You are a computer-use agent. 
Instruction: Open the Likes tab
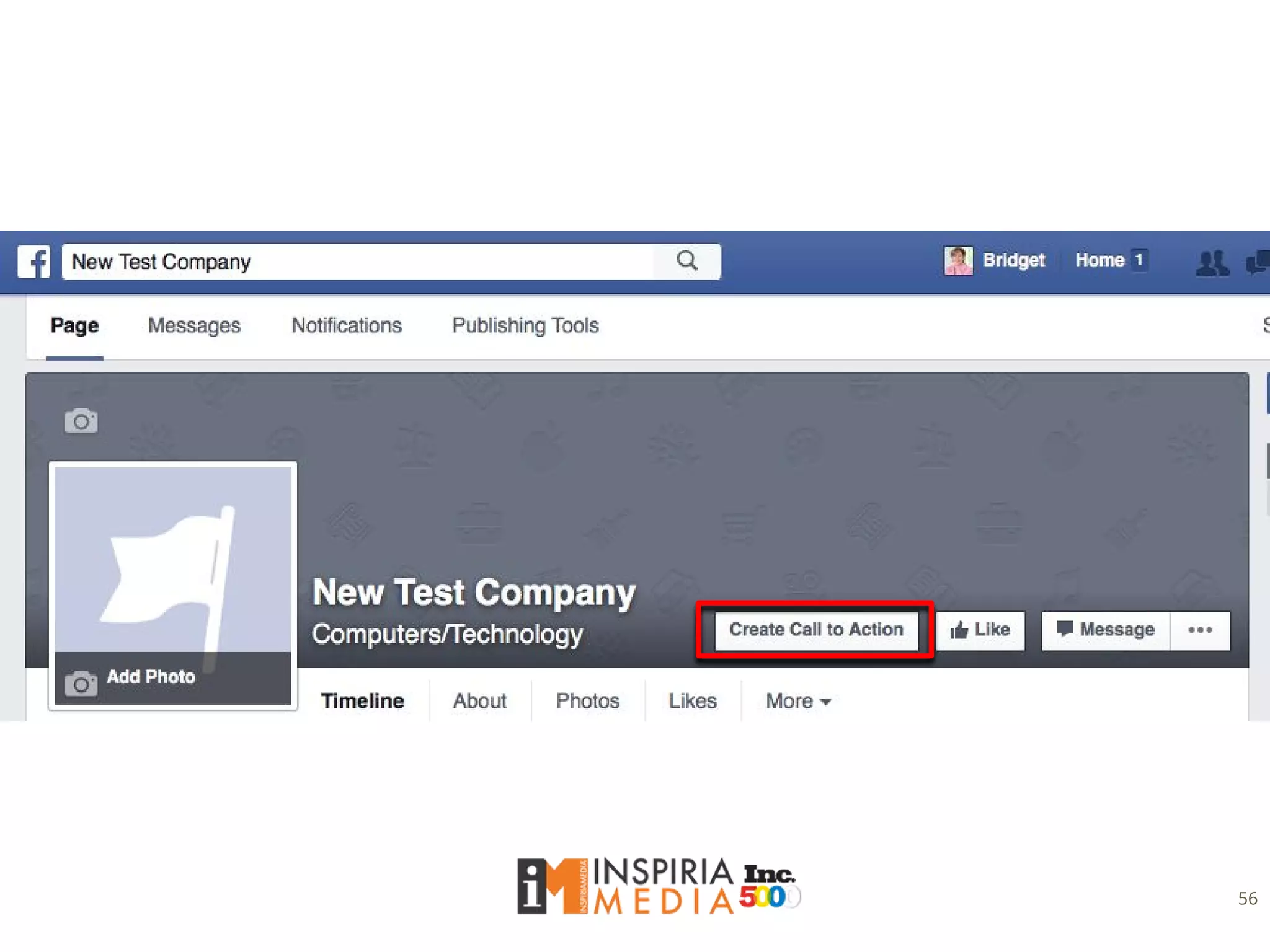pyautogui.click(x=693, y=701)
